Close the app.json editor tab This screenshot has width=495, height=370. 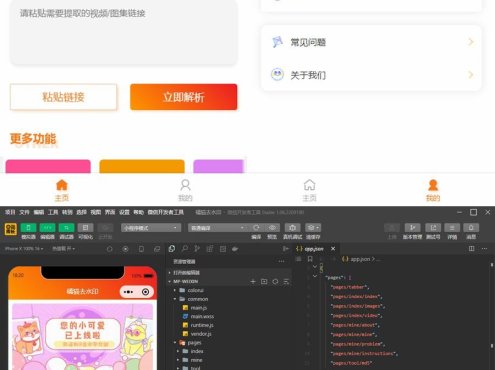333,249
